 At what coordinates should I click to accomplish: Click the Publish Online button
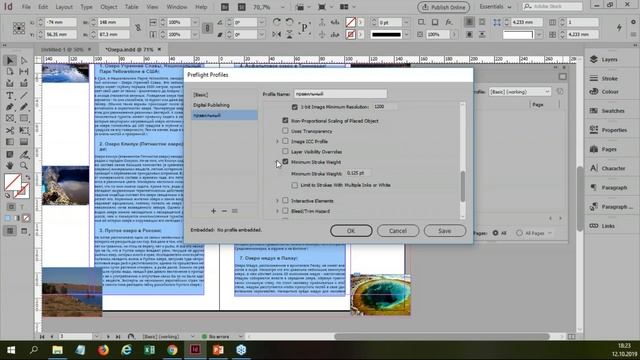click(444, 7)
